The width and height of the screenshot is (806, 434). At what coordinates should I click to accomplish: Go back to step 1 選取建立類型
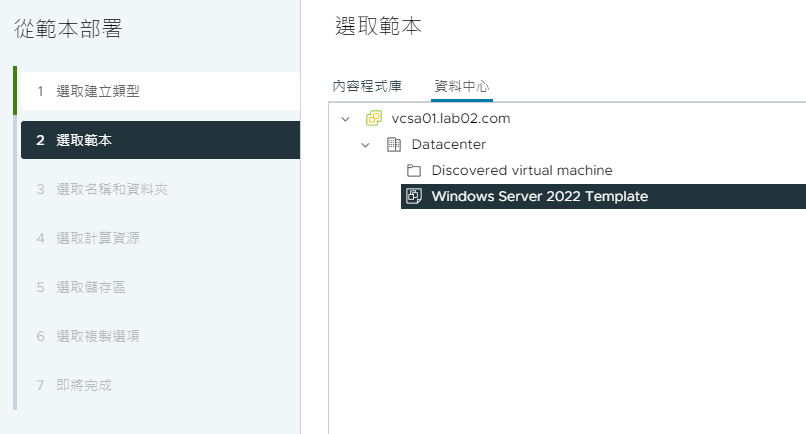[x=160, y=91]
